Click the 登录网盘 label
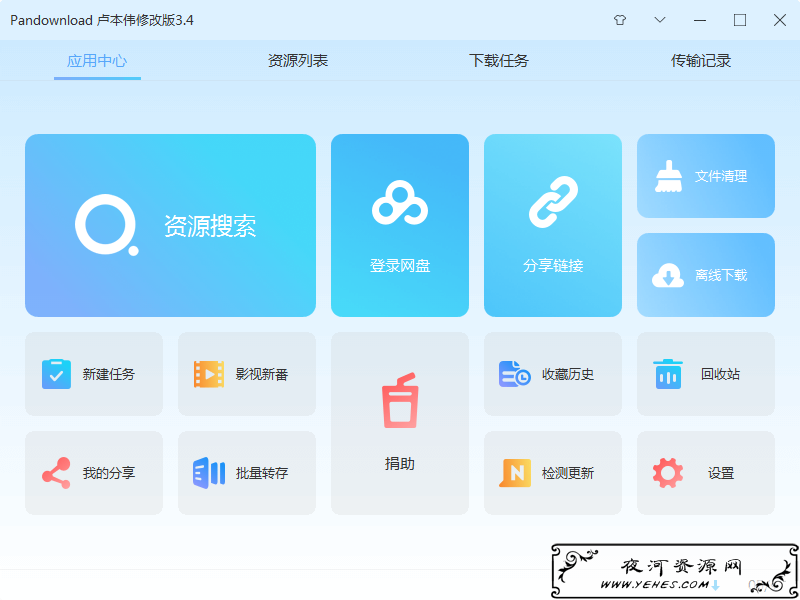Viewport: 800px width, 600px height. (x=400, y=266)
